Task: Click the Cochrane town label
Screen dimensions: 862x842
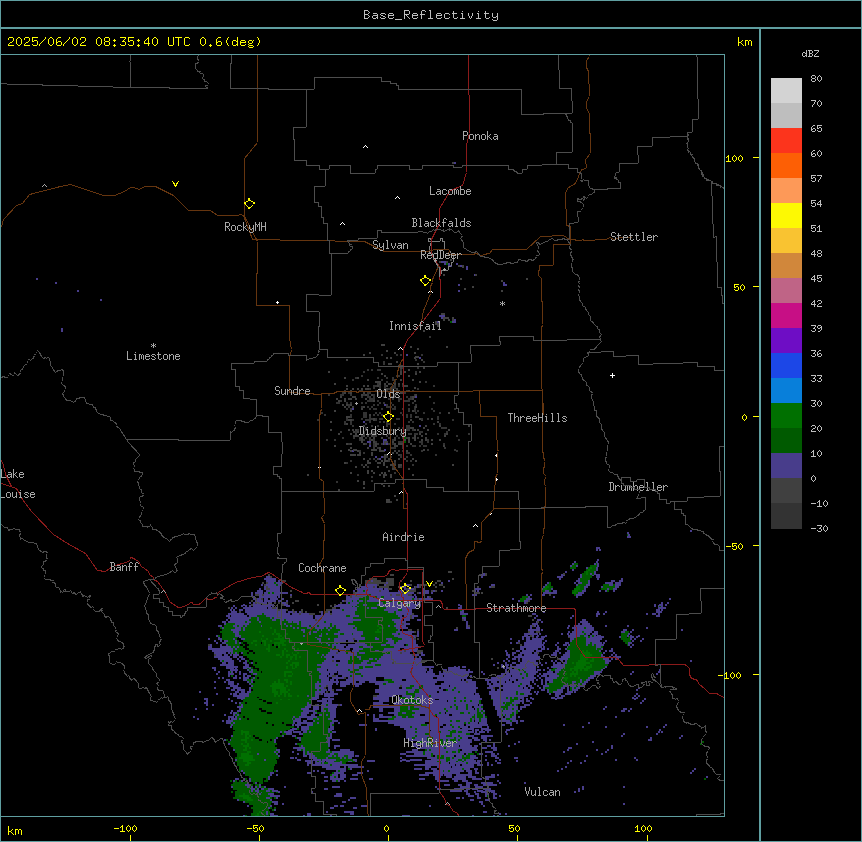Action: click(x=322, y=568)
